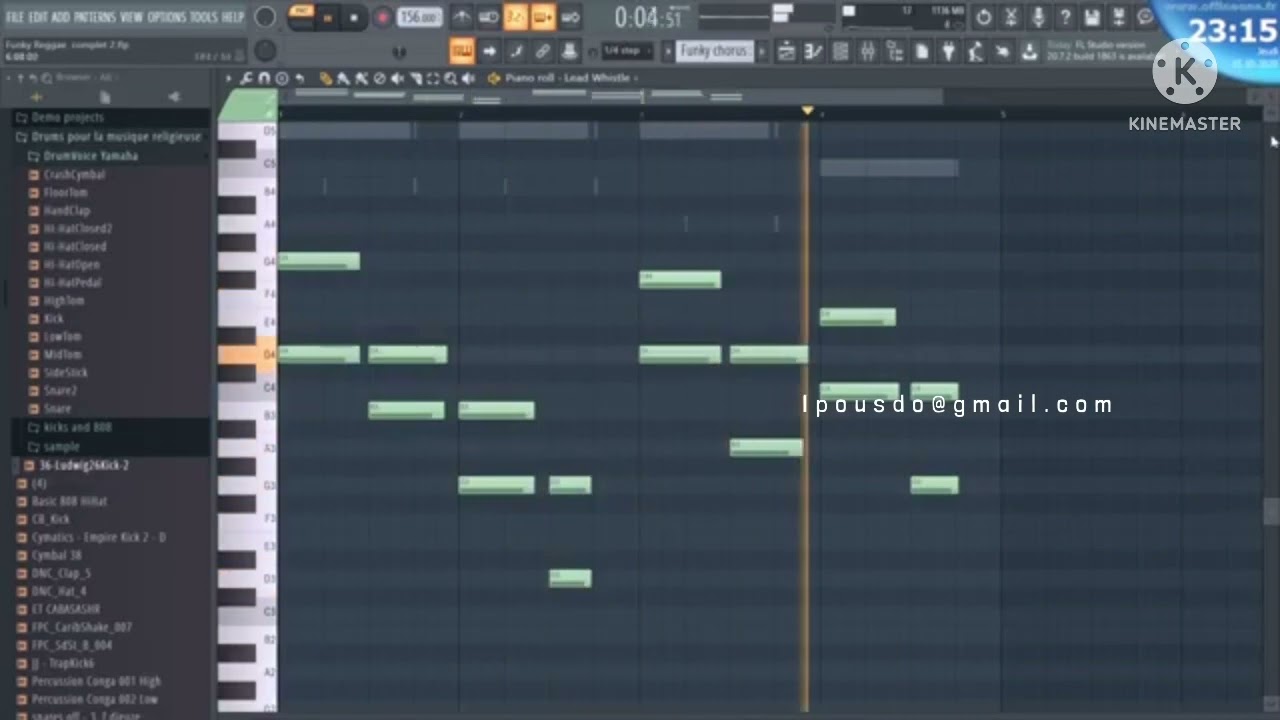Select the Mute tool in piano roll

pyautogui.click(x=396, y=78)
